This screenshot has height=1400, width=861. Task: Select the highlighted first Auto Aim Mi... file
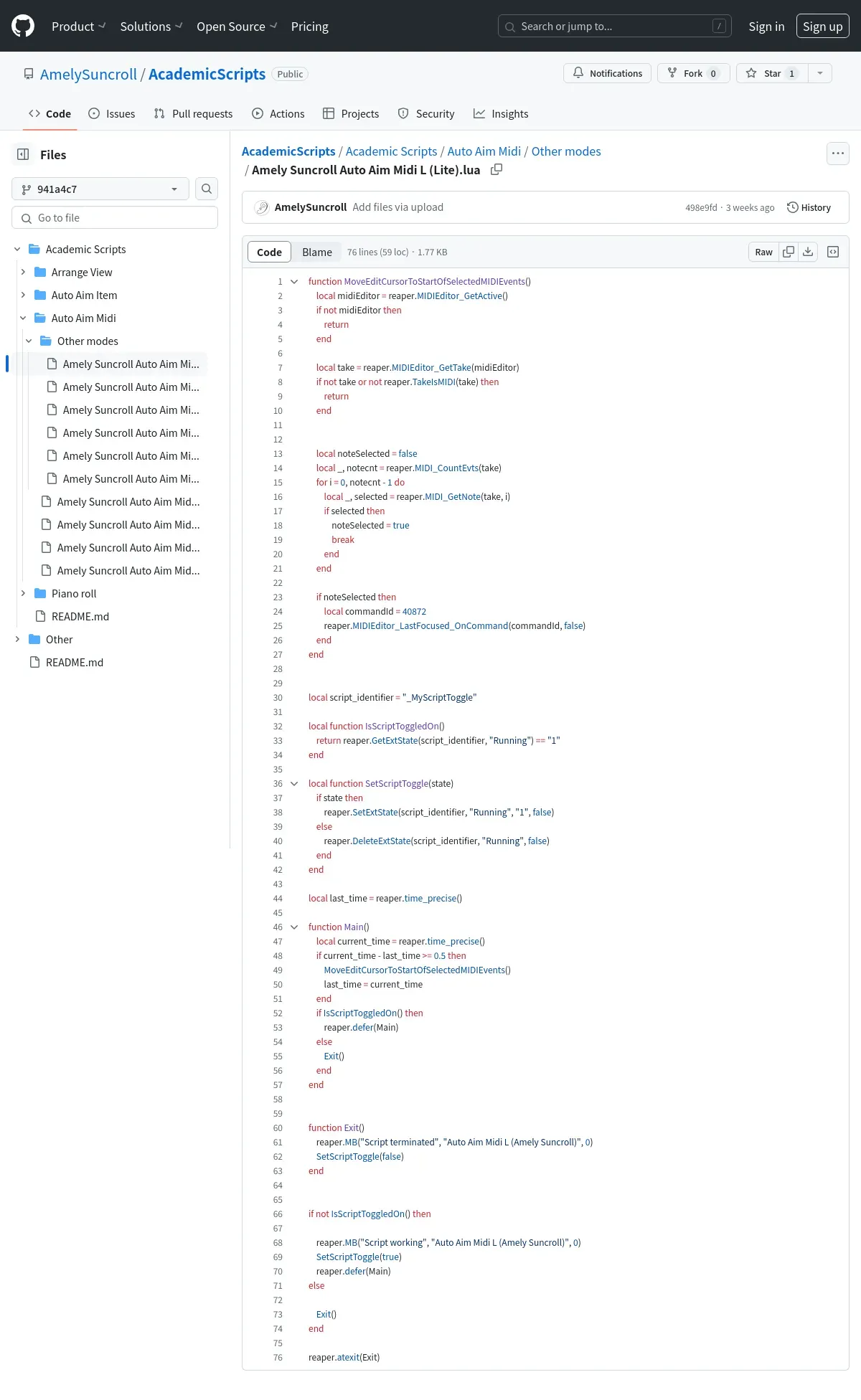pyautogui.click(x=131, y=364)
